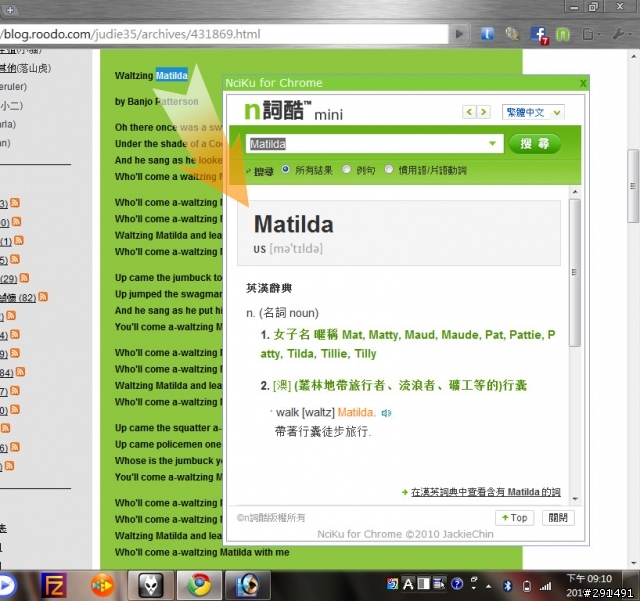Open the Chrome taskbar button
Image resolution: width=640 pixels, height=601 pixels.
[x=199, y=586]
